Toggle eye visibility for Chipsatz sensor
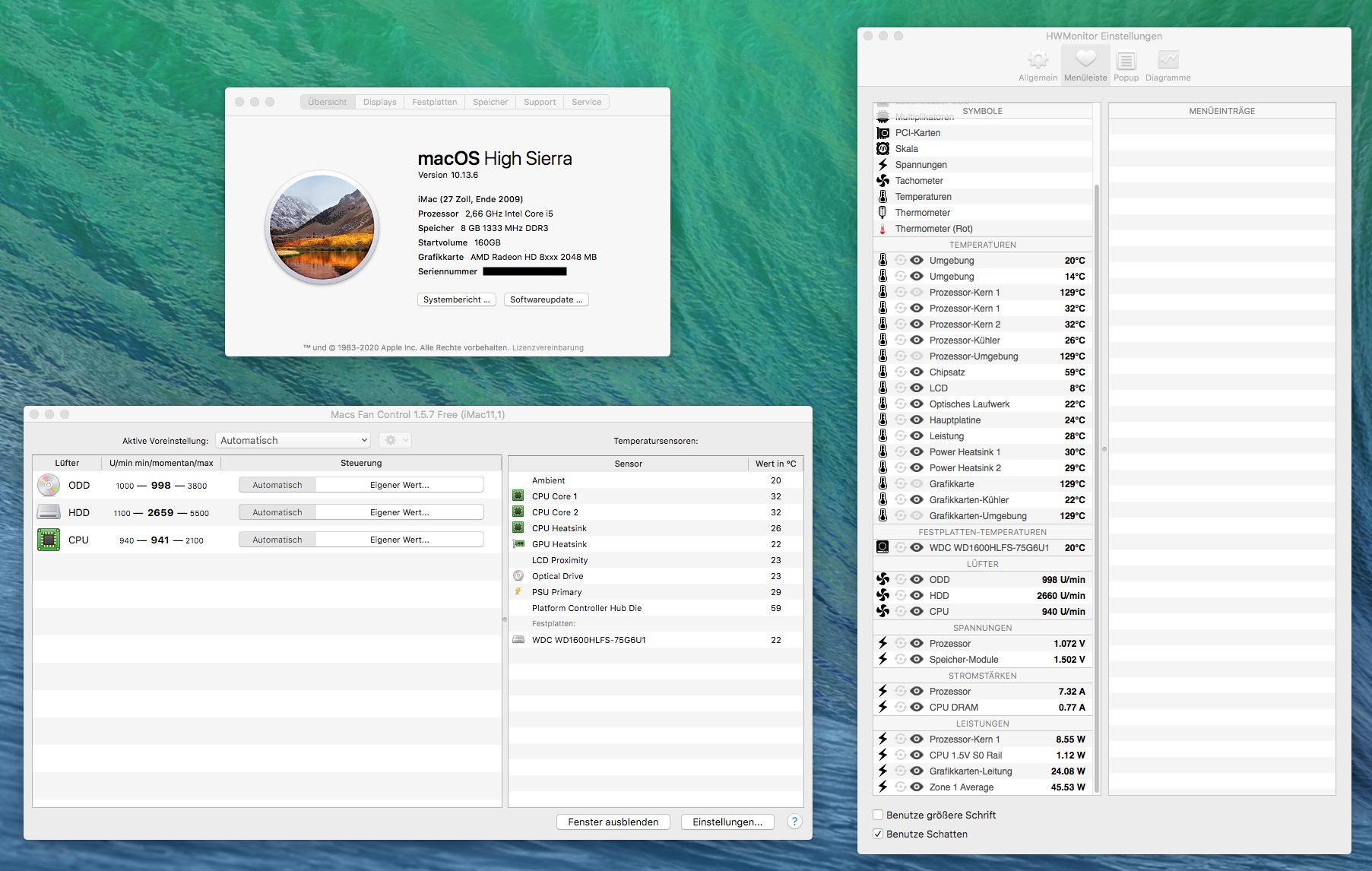The image size is (1372, 871). pyautogui.click(x=917, y=372)
